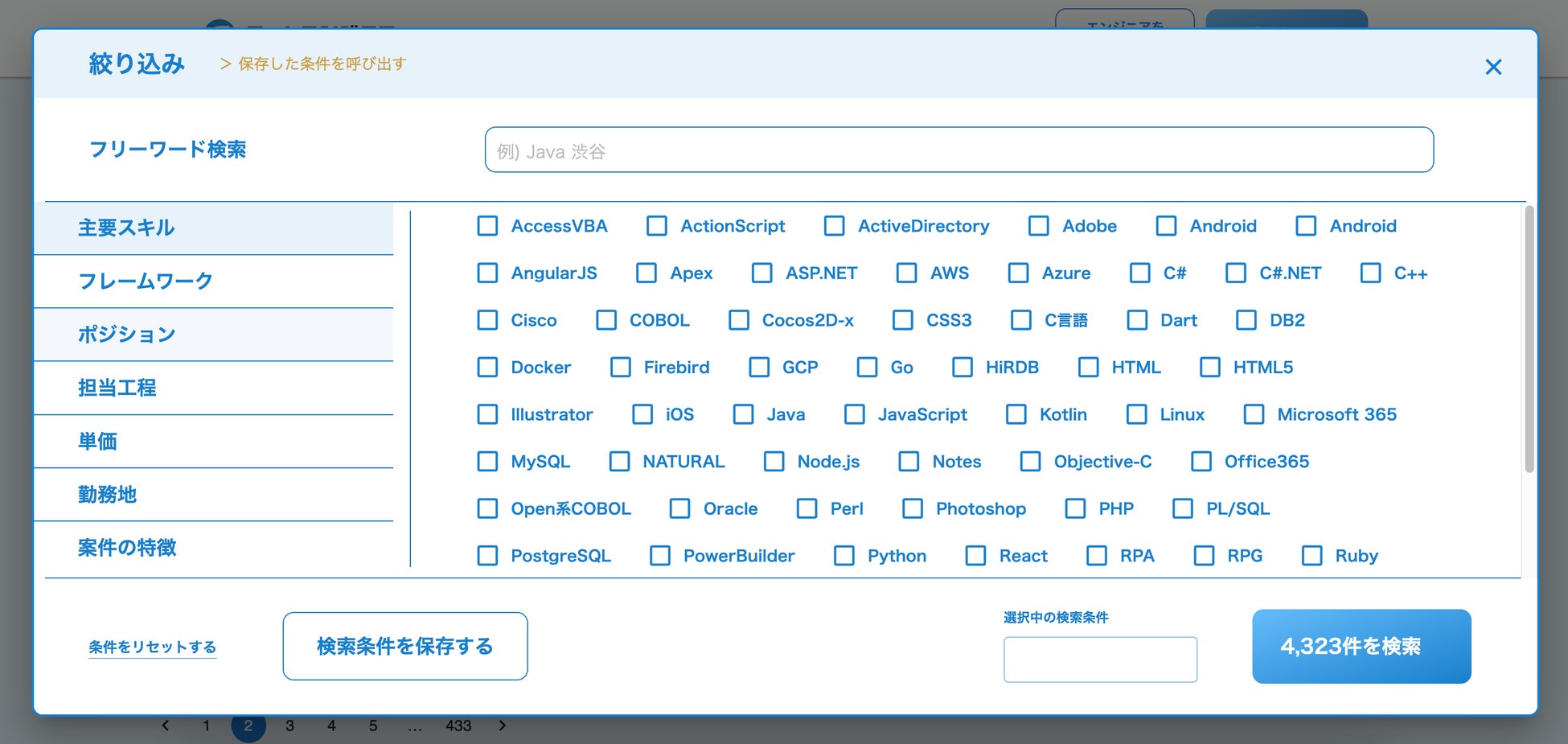Go to page 433 in background pagination

coord(458,726)
